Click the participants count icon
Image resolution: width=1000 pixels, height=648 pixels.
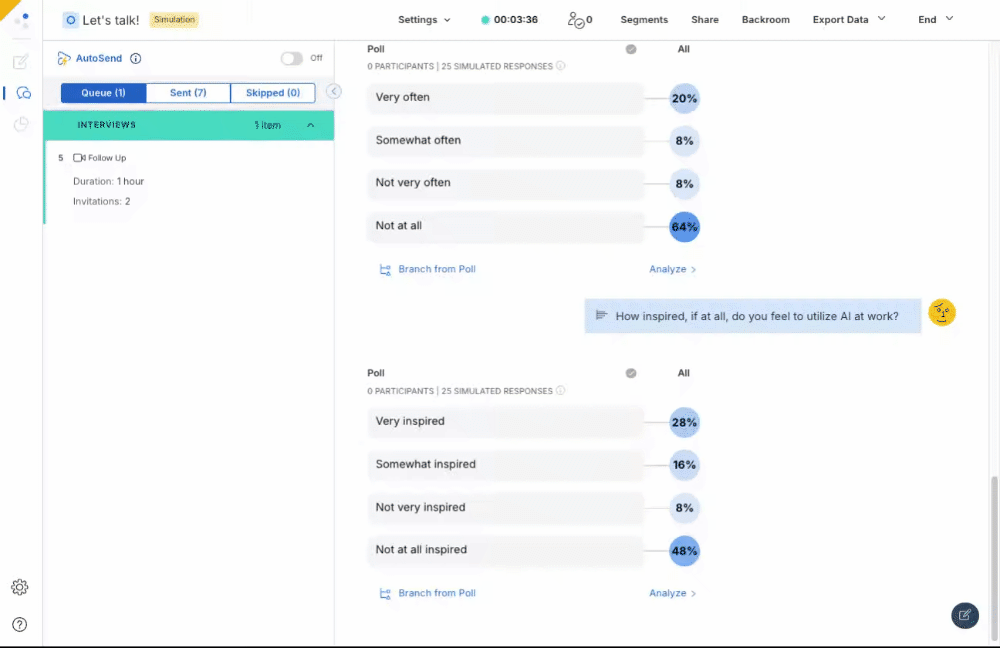[578, 20]
